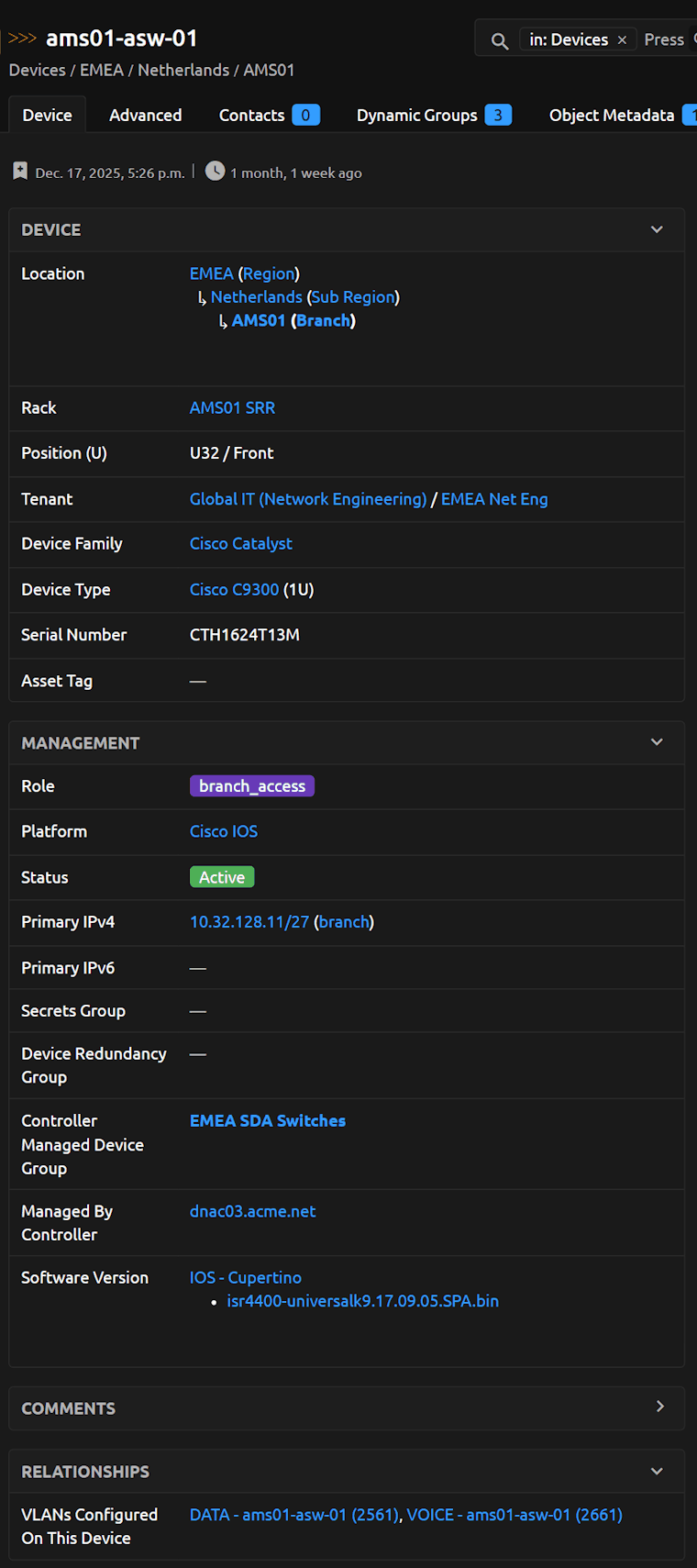Click the Nautobot arrows logo icon
697x1568 pixels.
coord(22,39)
